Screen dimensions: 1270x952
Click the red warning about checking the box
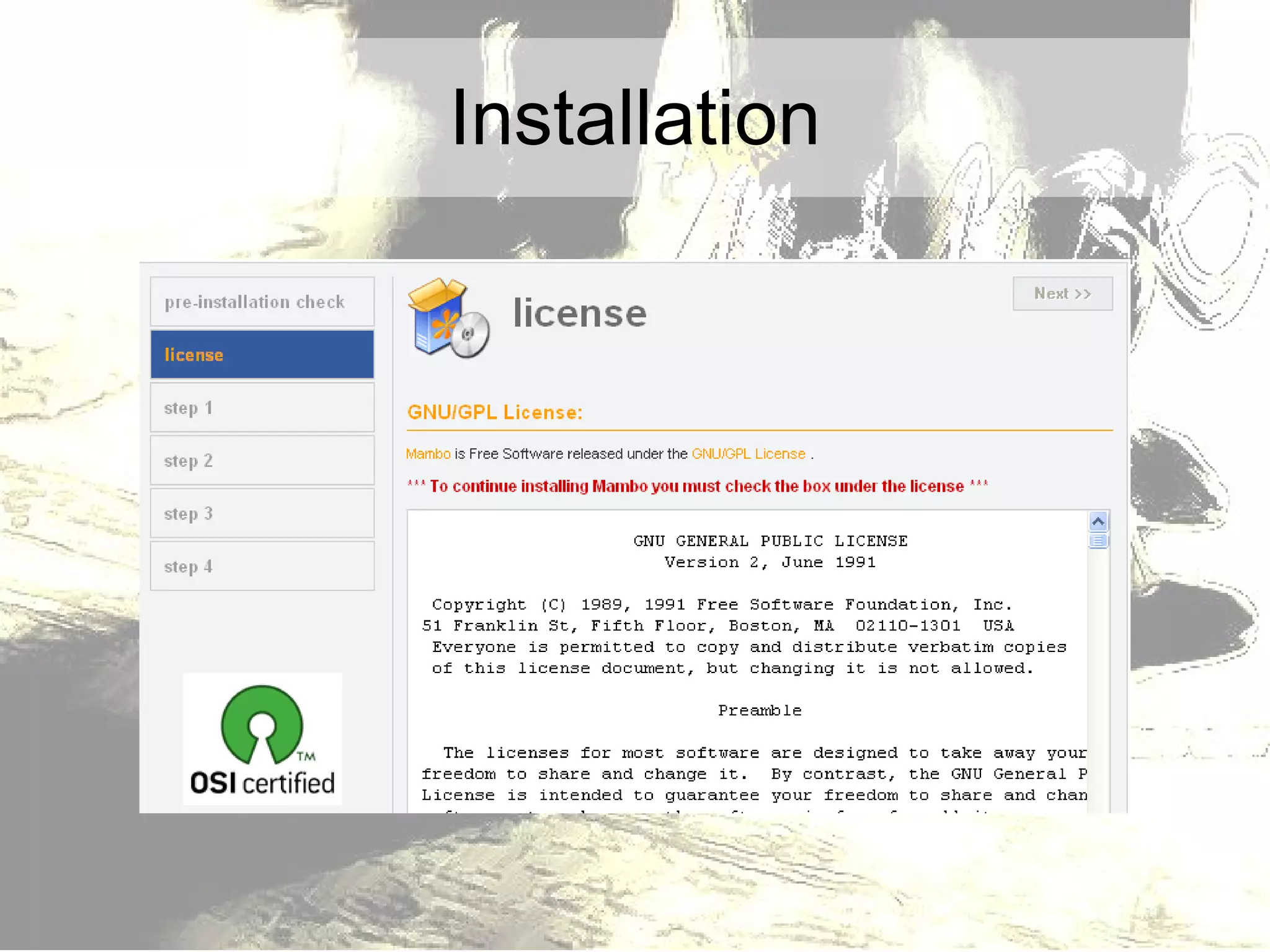pyautogui.click(x=698, y=486)
